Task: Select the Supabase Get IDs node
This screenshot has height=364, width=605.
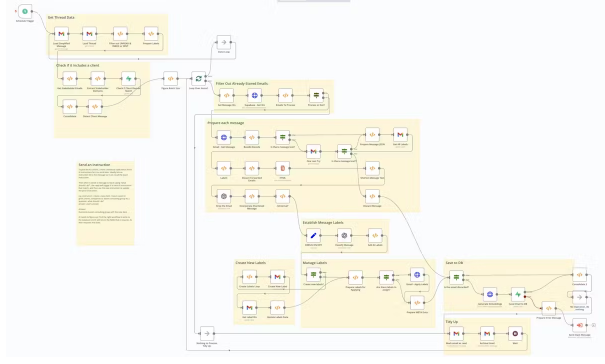Action: (255, 95)
